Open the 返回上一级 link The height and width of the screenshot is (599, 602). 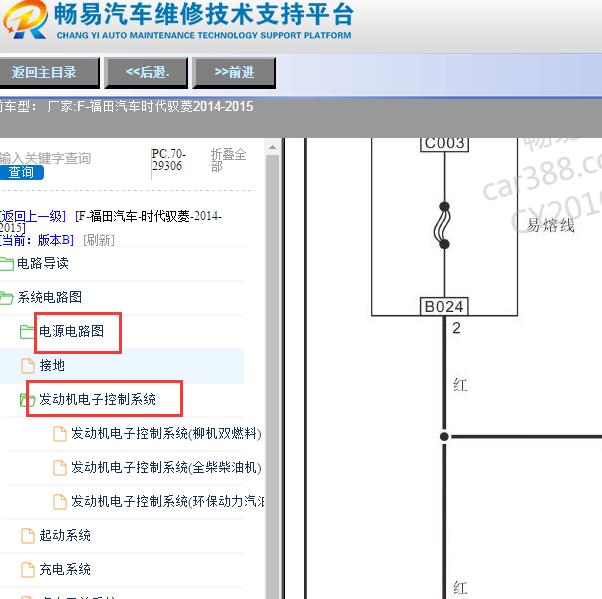point(33,217)
